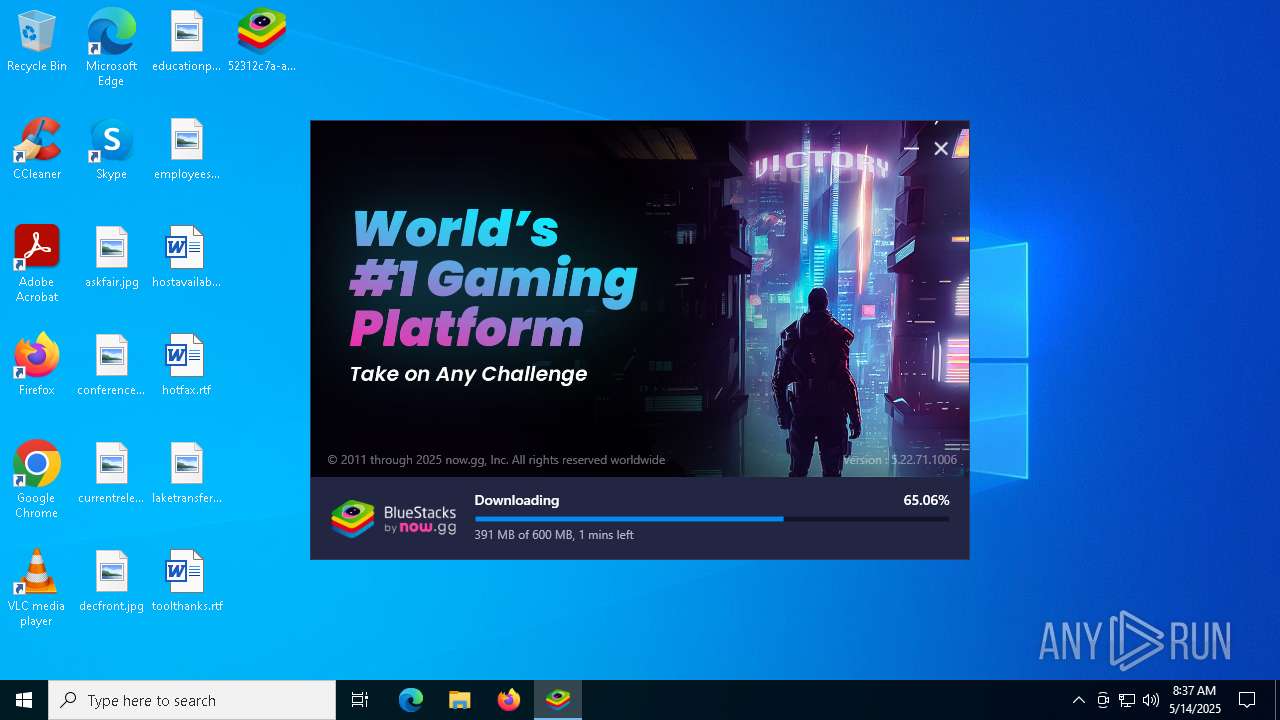
Task: Open Firefox desktop shortcut
Action: click(37, 366)
